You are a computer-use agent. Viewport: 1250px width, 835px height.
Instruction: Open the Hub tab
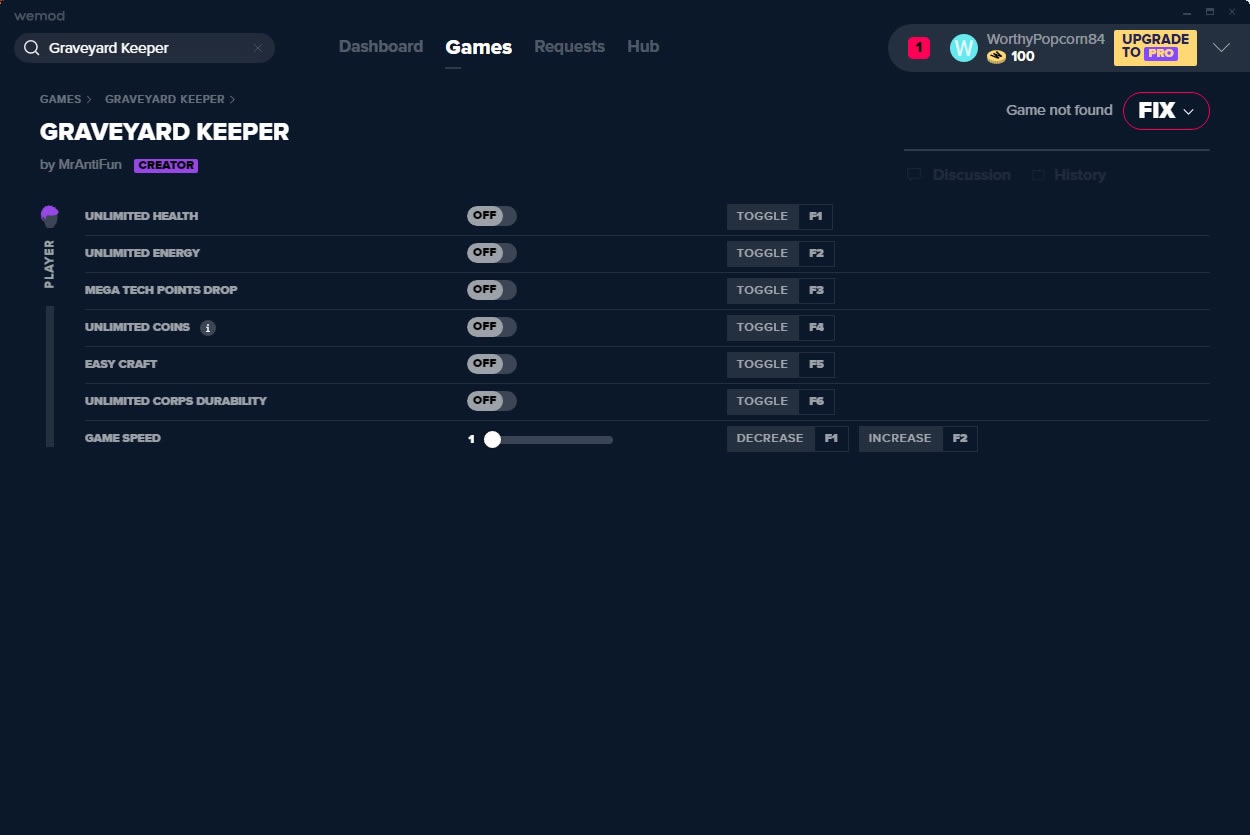642,47
